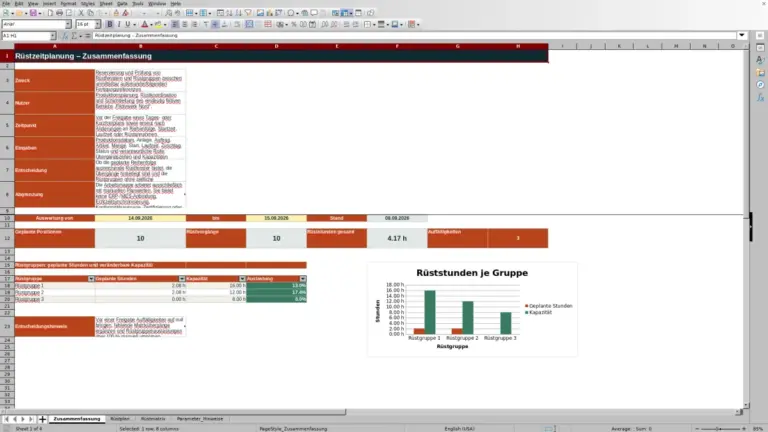Open the sidebar Gallery panel icon
768x432 pixels.
(x=760, y=72)
